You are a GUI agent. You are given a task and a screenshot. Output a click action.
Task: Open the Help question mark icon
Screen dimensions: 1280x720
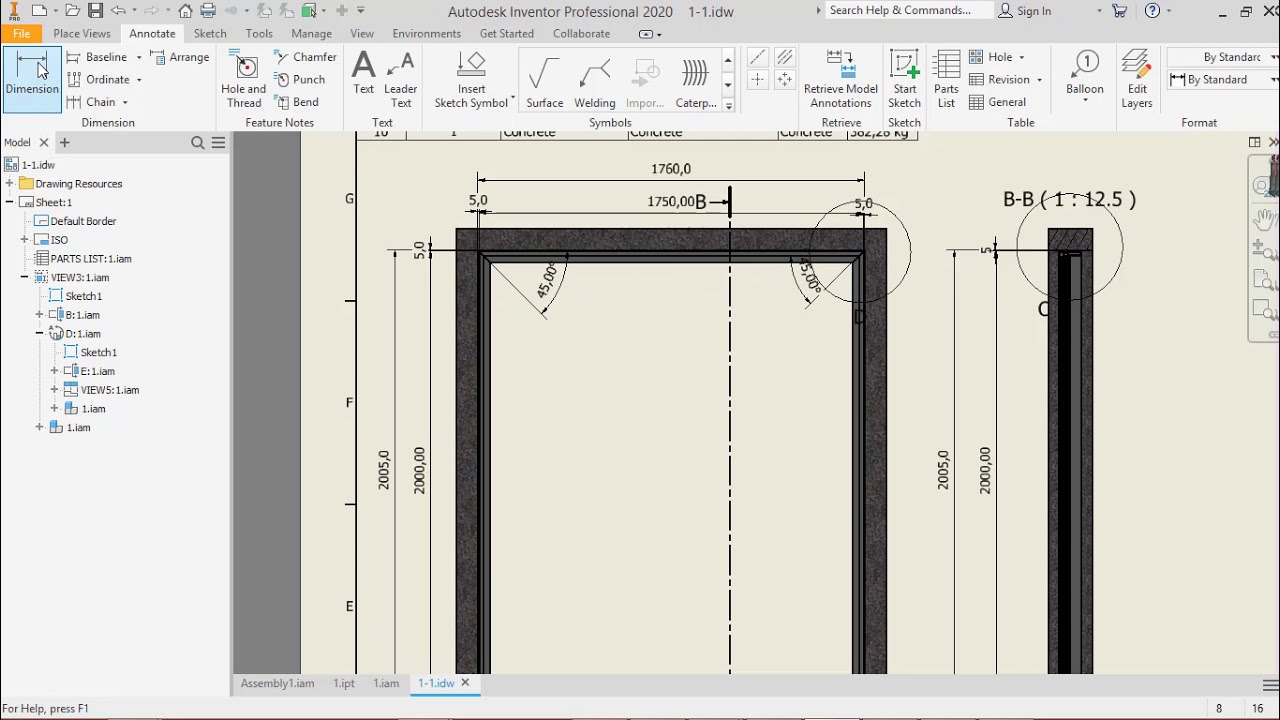click(1152, 11)
